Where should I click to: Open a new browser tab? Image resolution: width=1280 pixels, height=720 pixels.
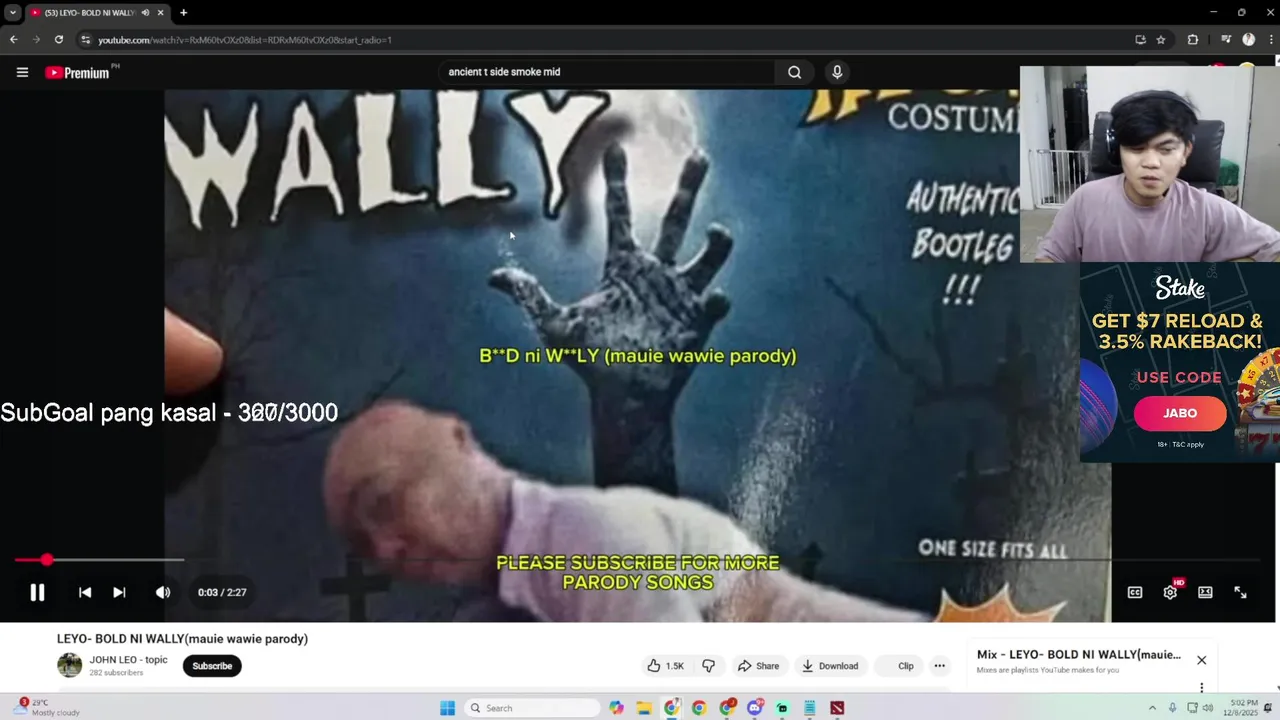[183, 13]
